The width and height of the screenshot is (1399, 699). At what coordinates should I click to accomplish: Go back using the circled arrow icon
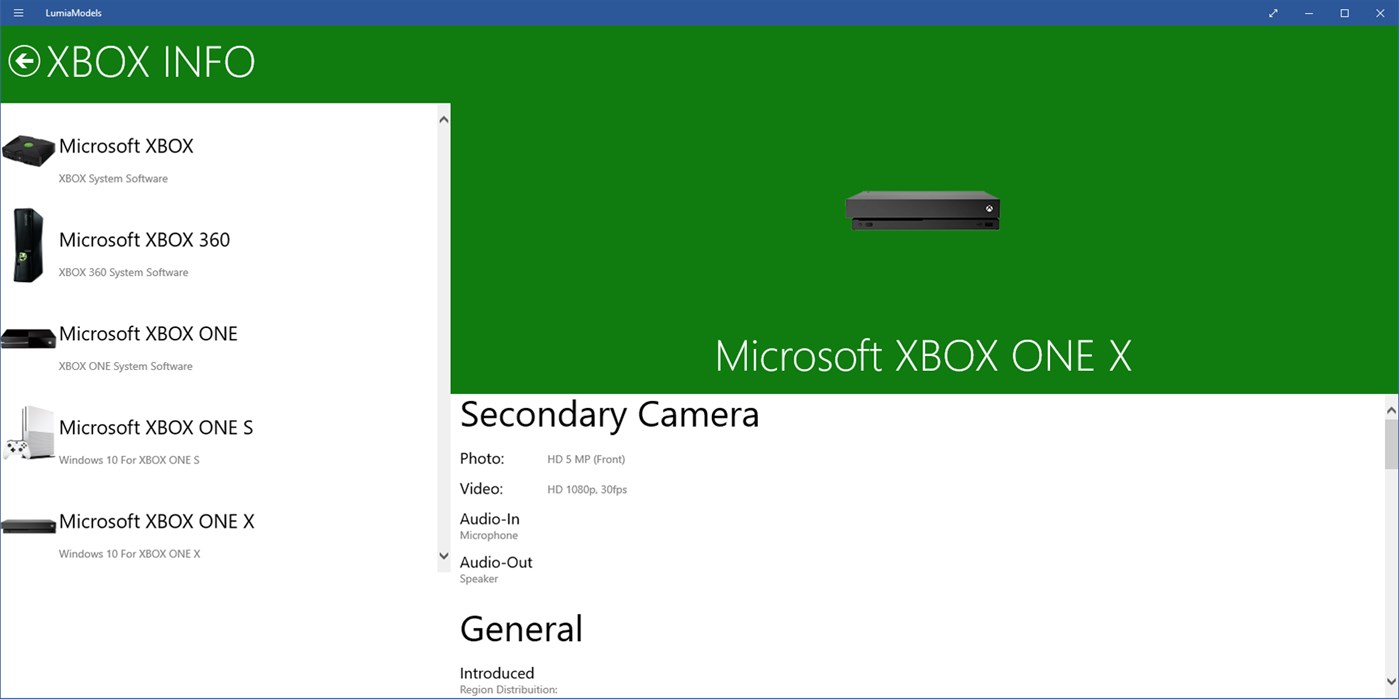click(x=24, y=62)
